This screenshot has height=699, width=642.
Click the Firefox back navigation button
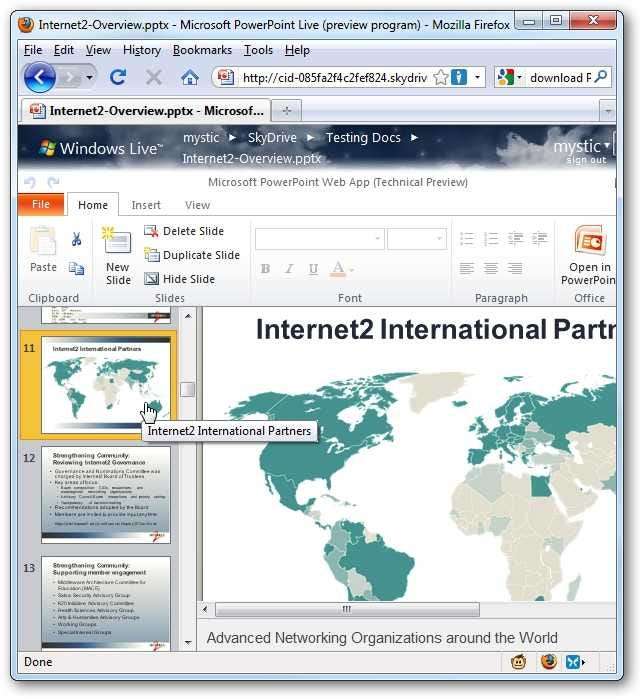tap(39, 77)
